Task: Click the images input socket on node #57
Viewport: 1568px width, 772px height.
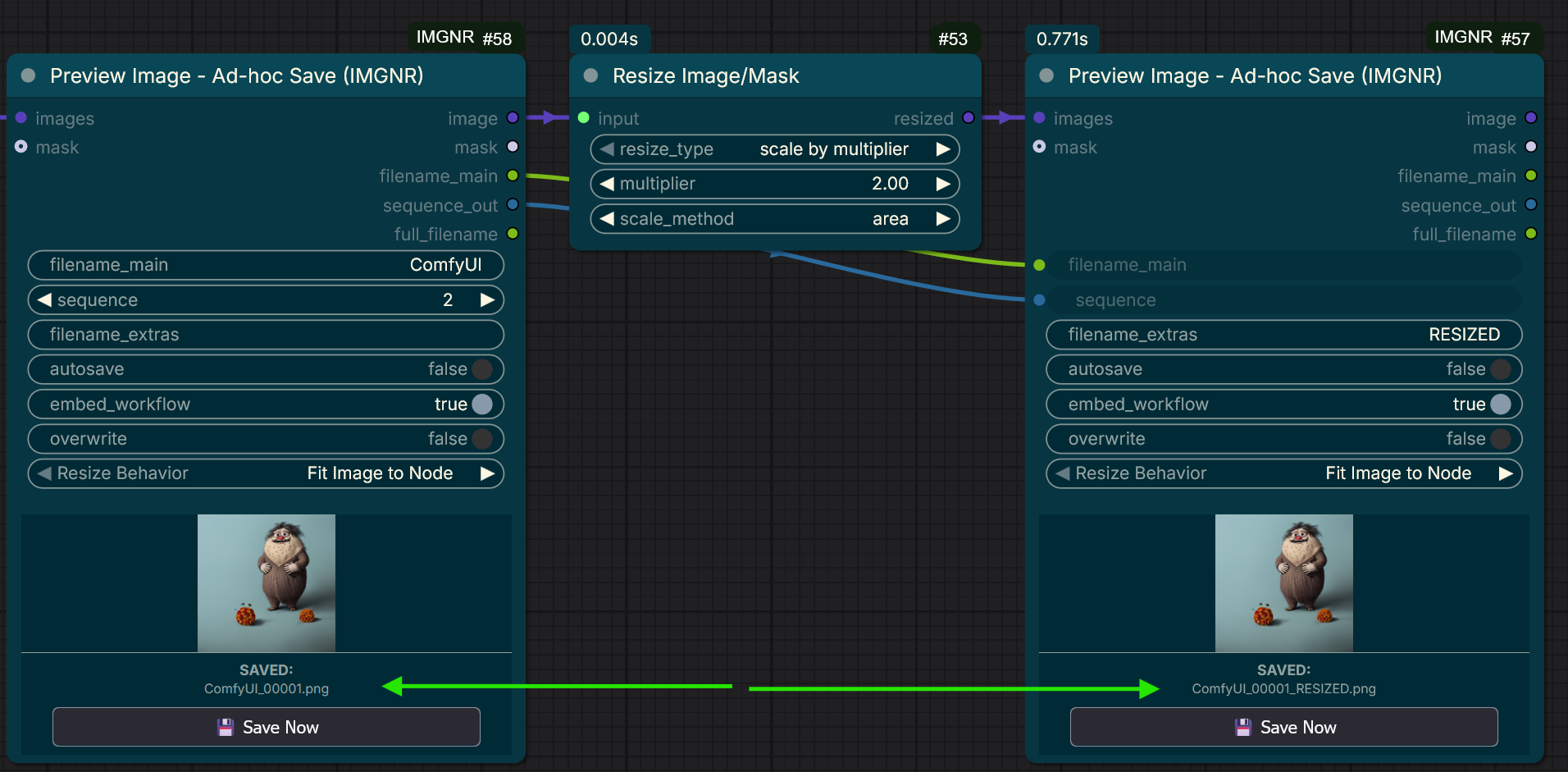Action: [1040, 118]
